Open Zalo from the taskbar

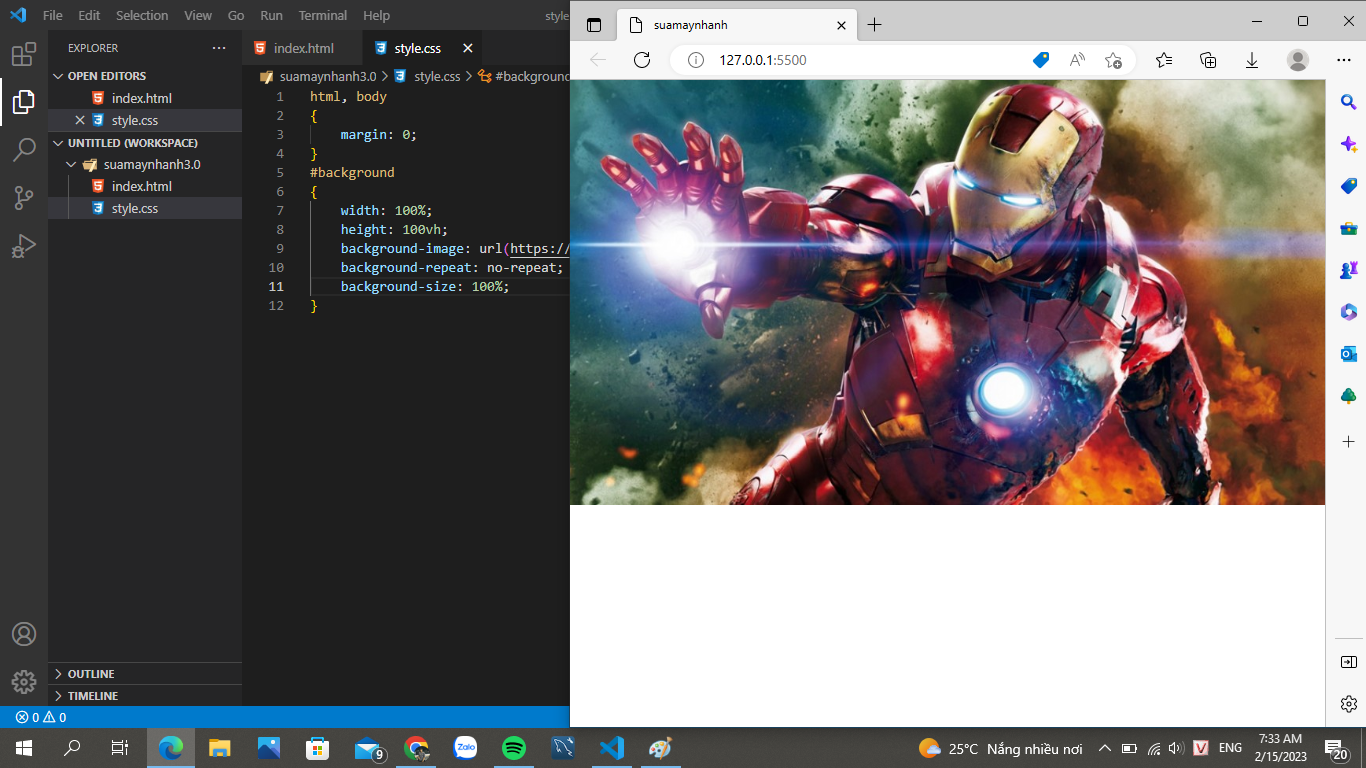[x=466, y=748]
